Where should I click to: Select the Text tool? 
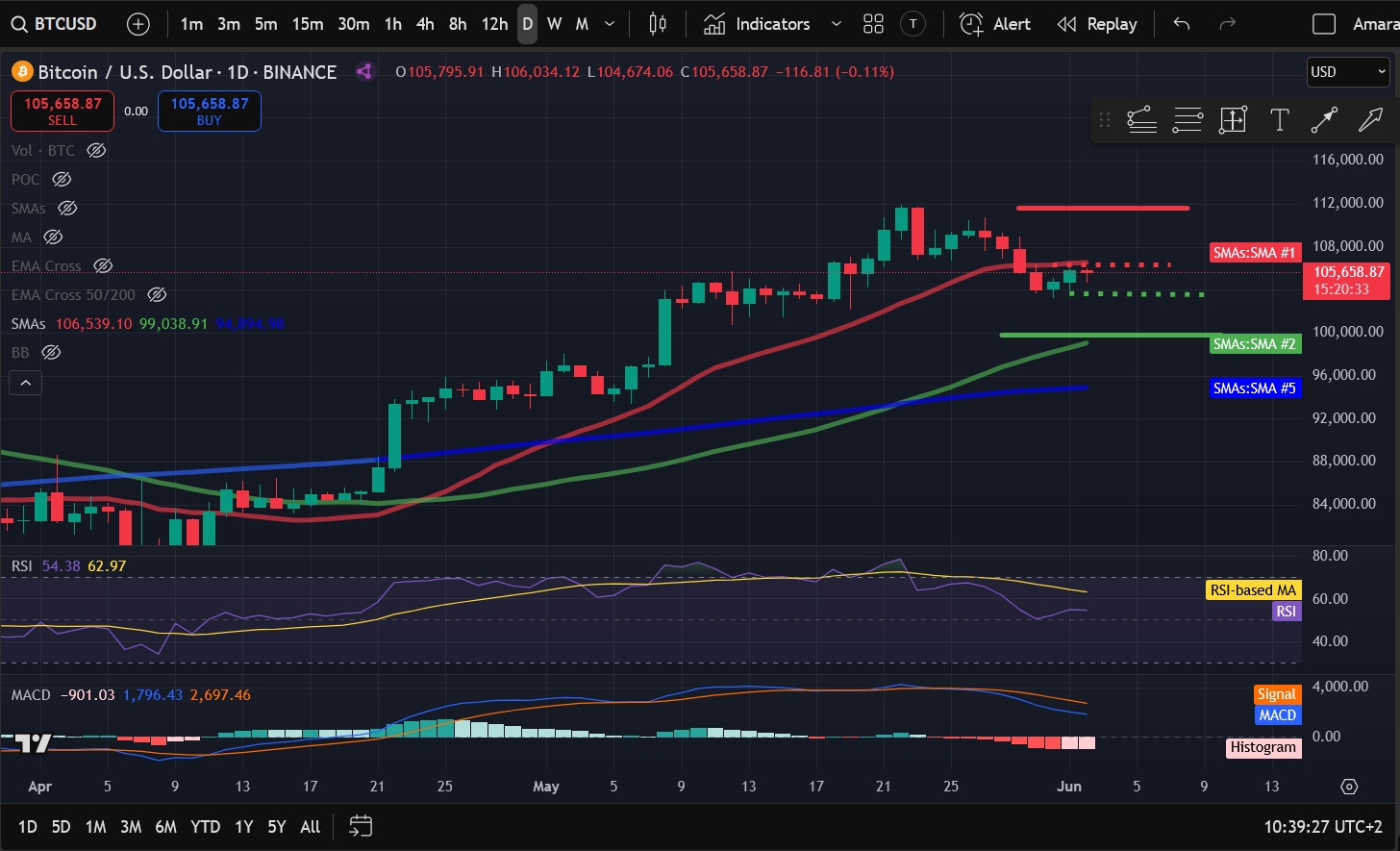(1279, 120)
